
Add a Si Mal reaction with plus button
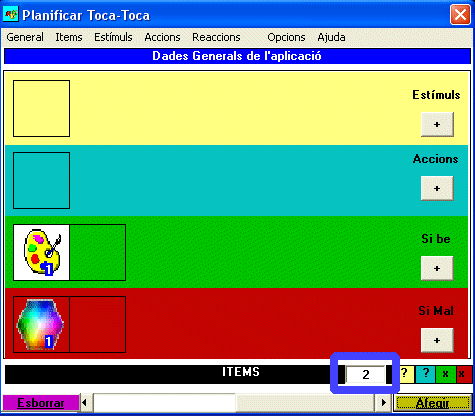[437, 340]
